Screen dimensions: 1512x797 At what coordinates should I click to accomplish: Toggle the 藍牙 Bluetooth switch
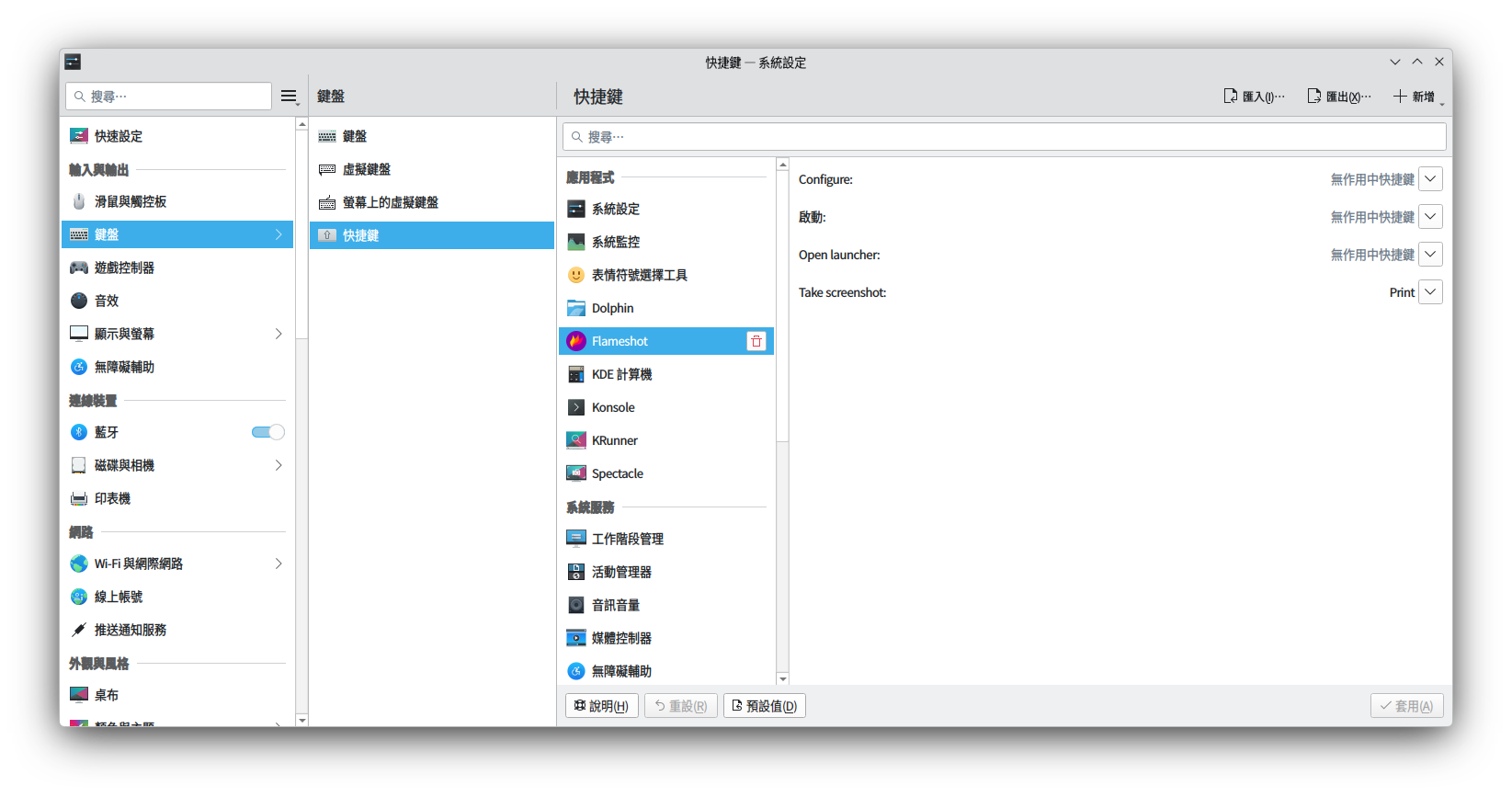point(268,432)
